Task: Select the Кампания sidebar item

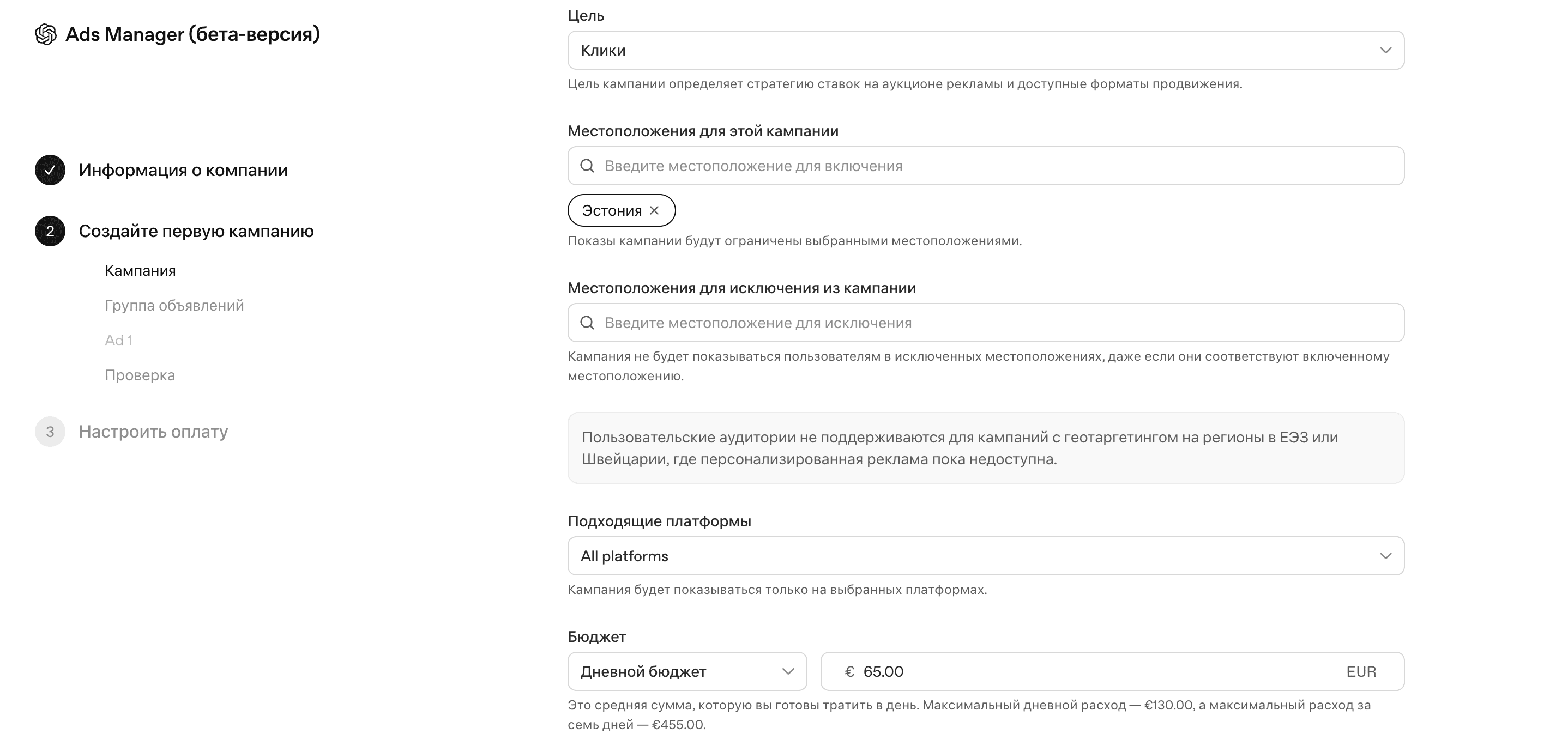Action: click(140, 271)
